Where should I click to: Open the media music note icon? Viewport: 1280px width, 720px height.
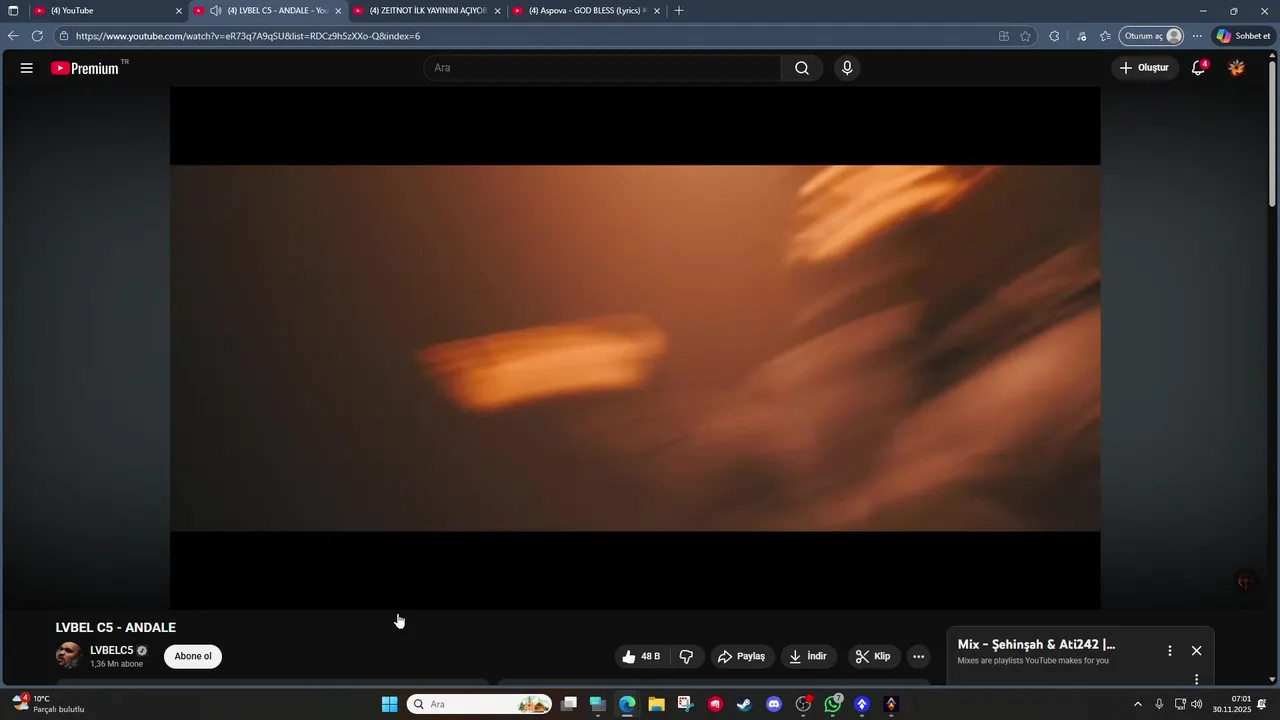1082,36
